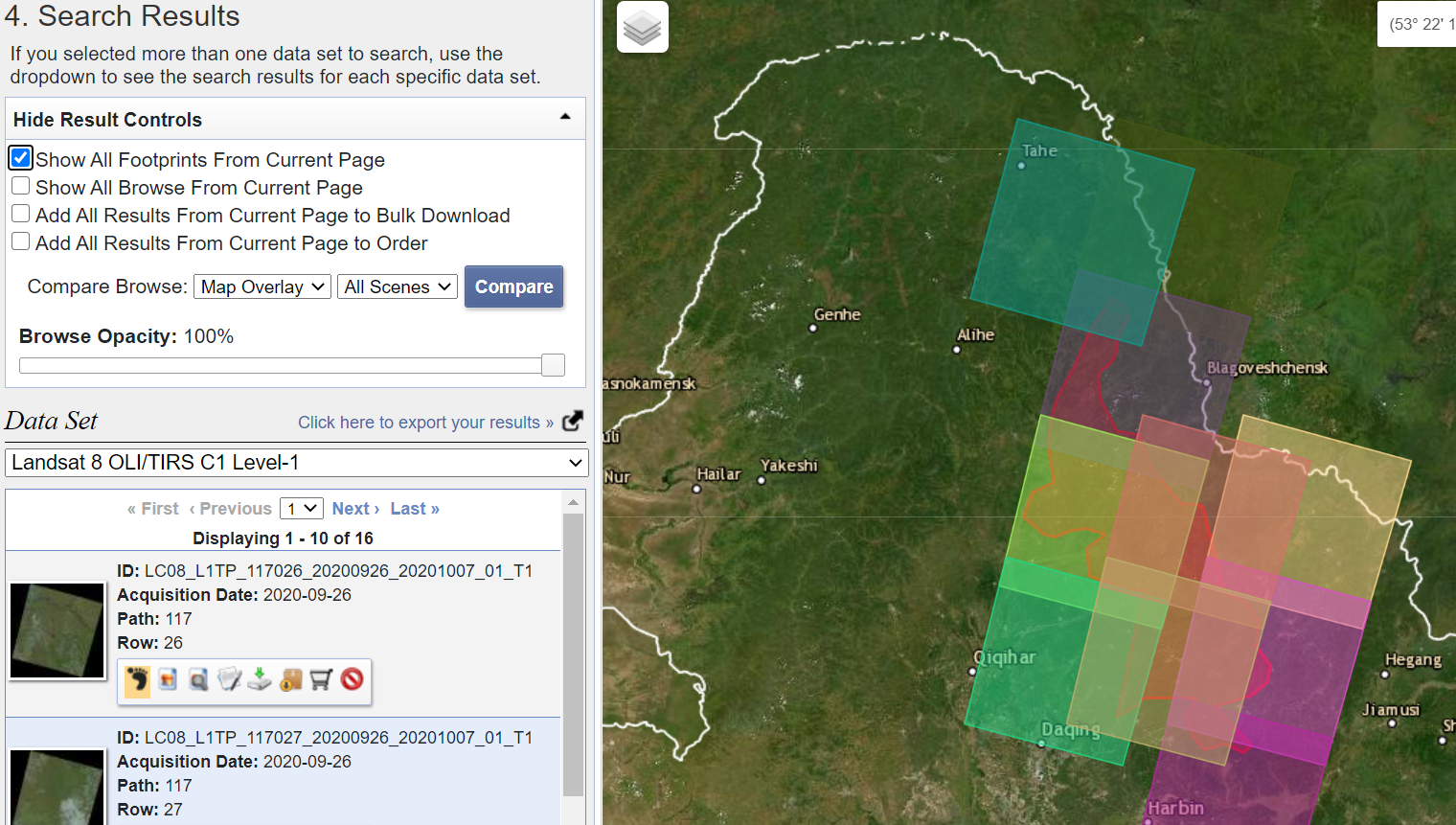Viewport: 1456px width, 825px height.
Task: Click here to export your results link
Action: coord(427,422)
